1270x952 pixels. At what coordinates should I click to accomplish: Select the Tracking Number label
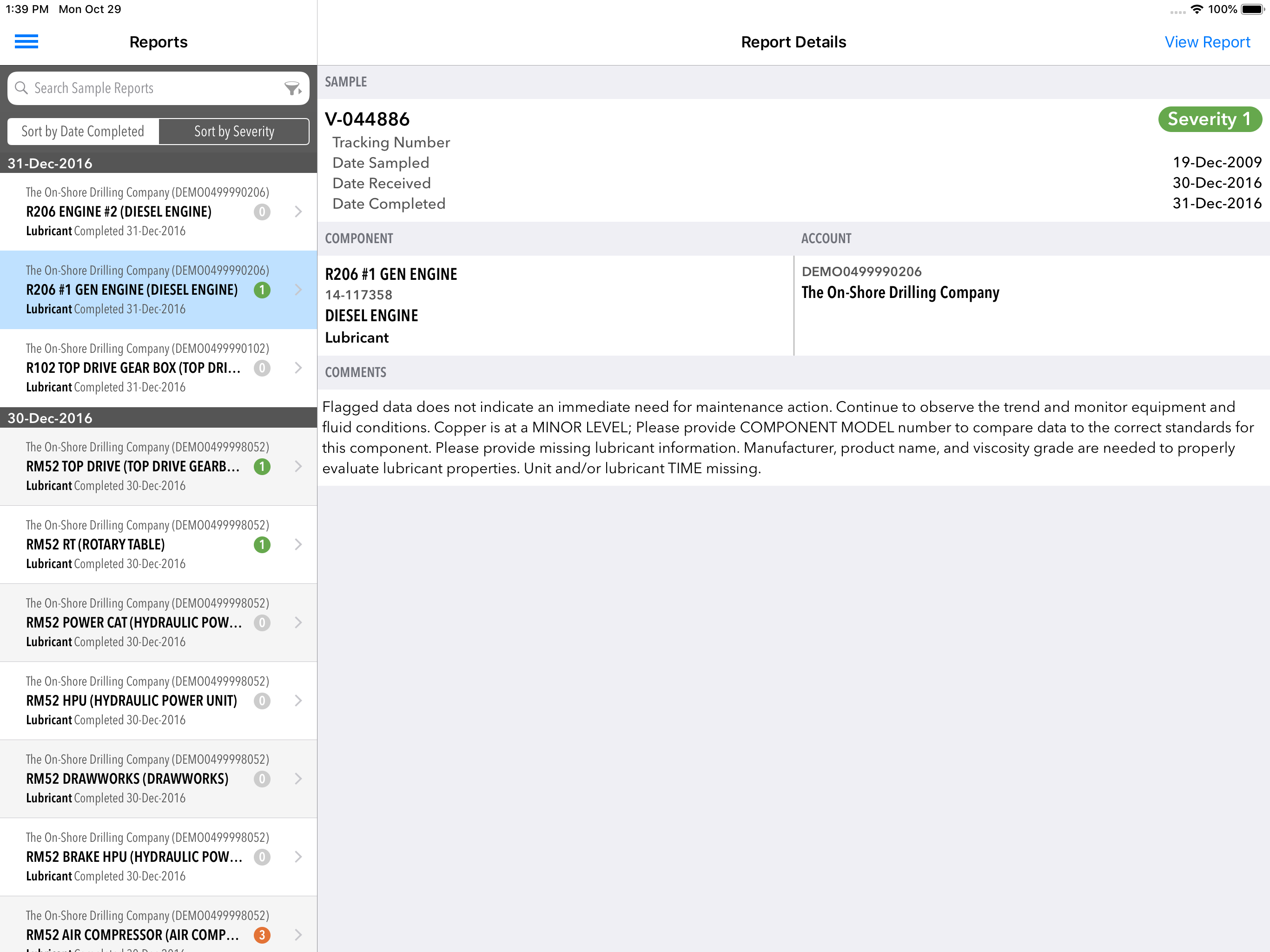tap(391, 142)
